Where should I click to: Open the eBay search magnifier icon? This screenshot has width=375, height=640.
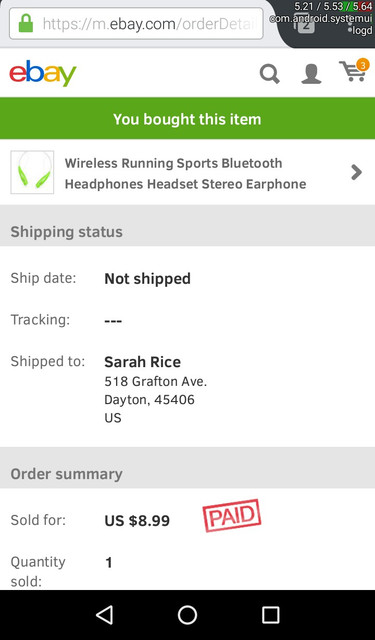point(270,74)
